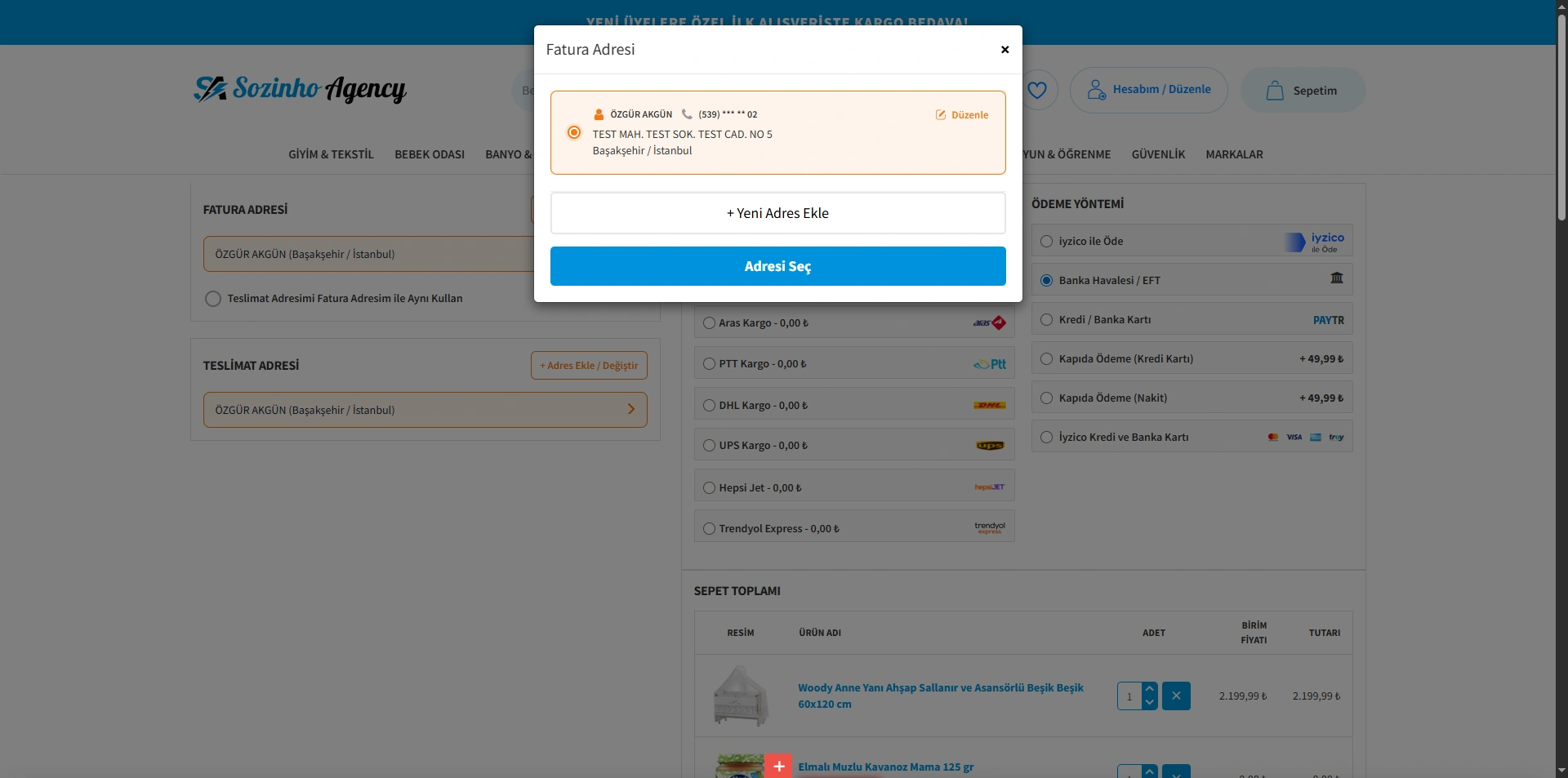Click the Sozinho Agency logo

pos(300,89)
